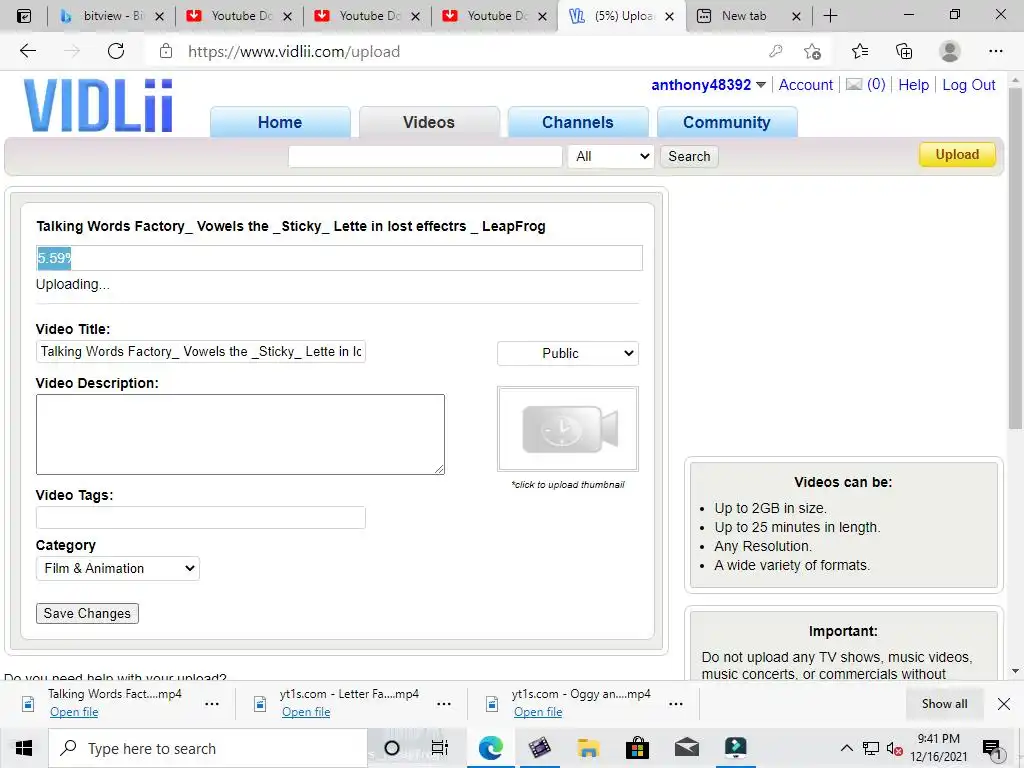Open options for Talking Words Fact mp4 download

[x=212, y=704]
